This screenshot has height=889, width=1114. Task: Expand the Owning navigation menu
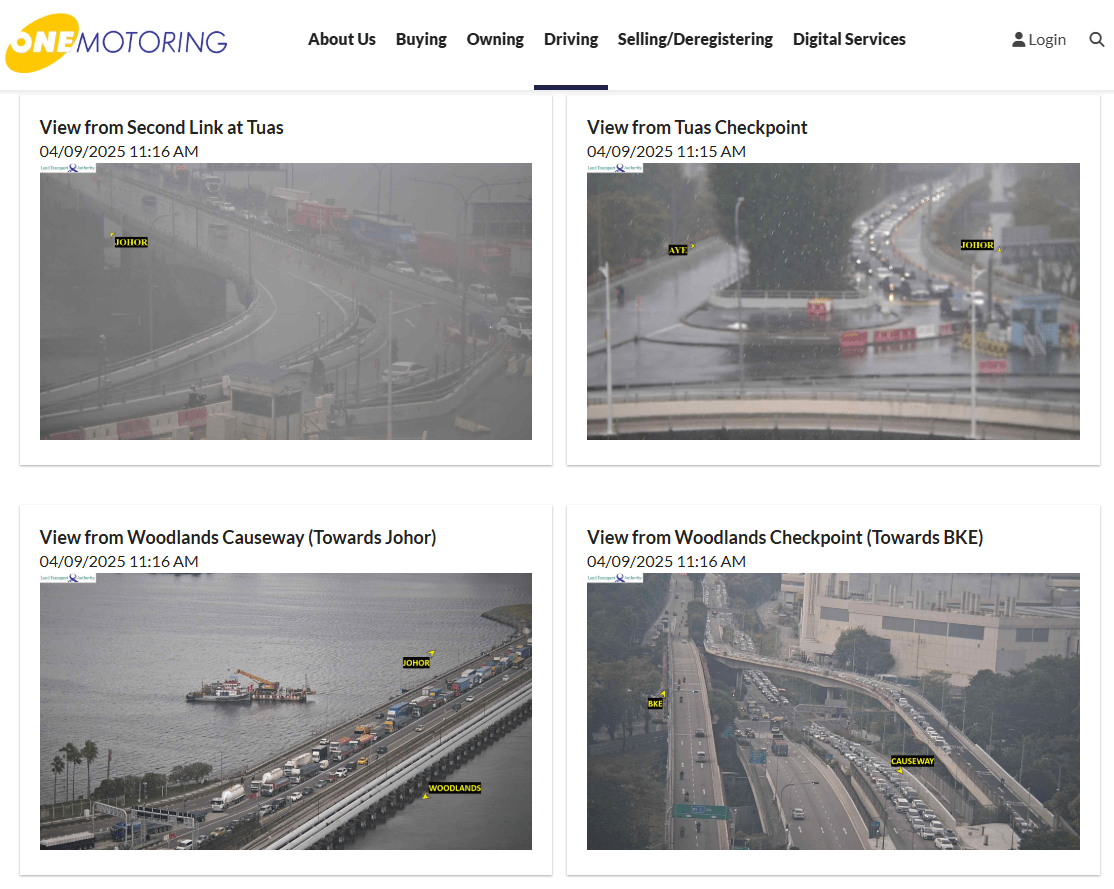click(x=495, y=39)
